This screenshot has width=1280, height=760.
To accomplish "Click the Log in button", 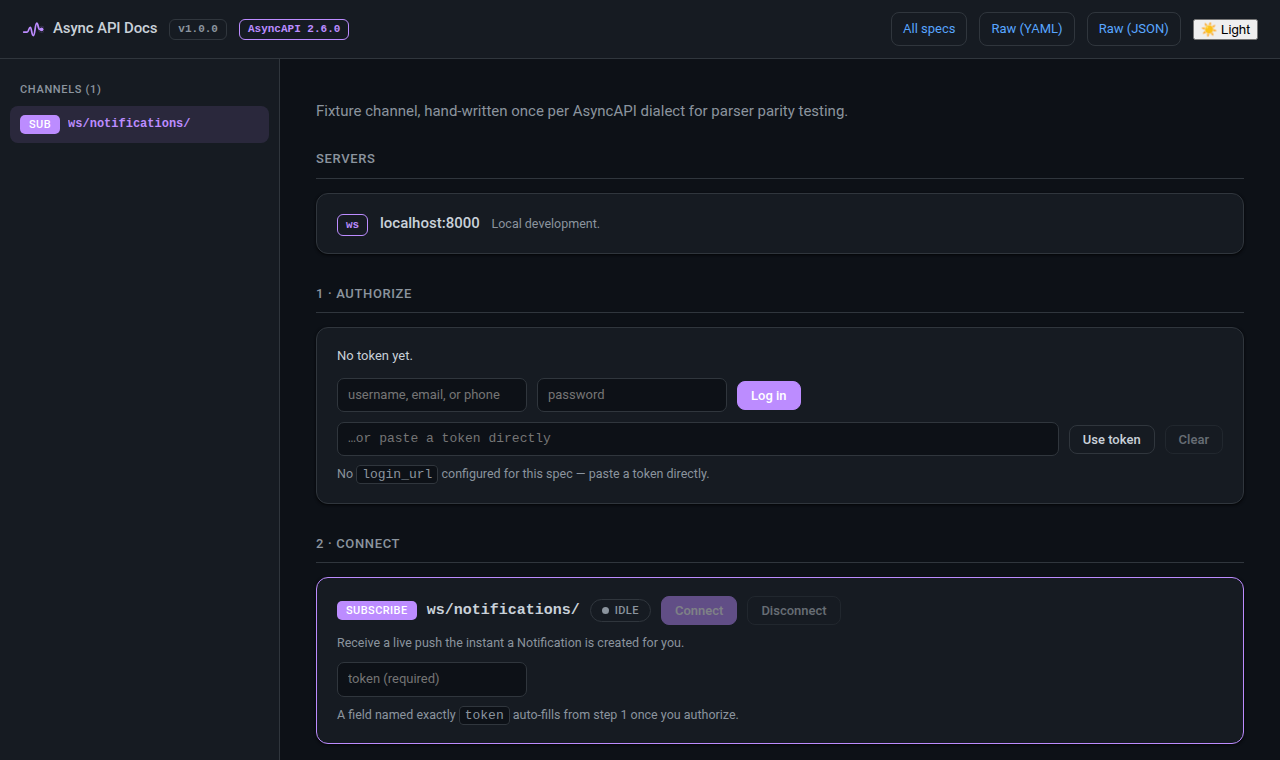I will 769,396.
